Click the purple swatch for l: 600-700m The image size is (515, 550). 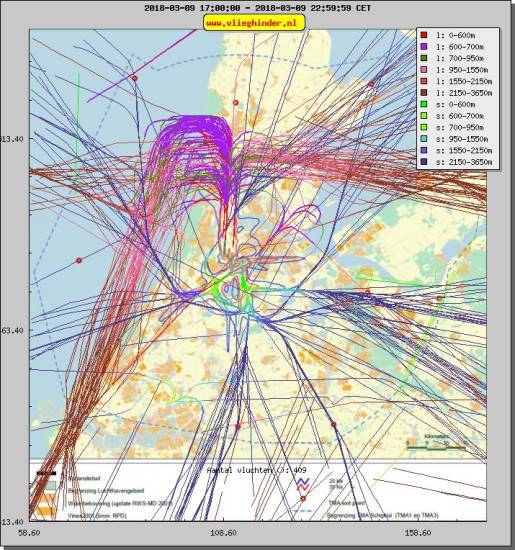coord(424,47)
